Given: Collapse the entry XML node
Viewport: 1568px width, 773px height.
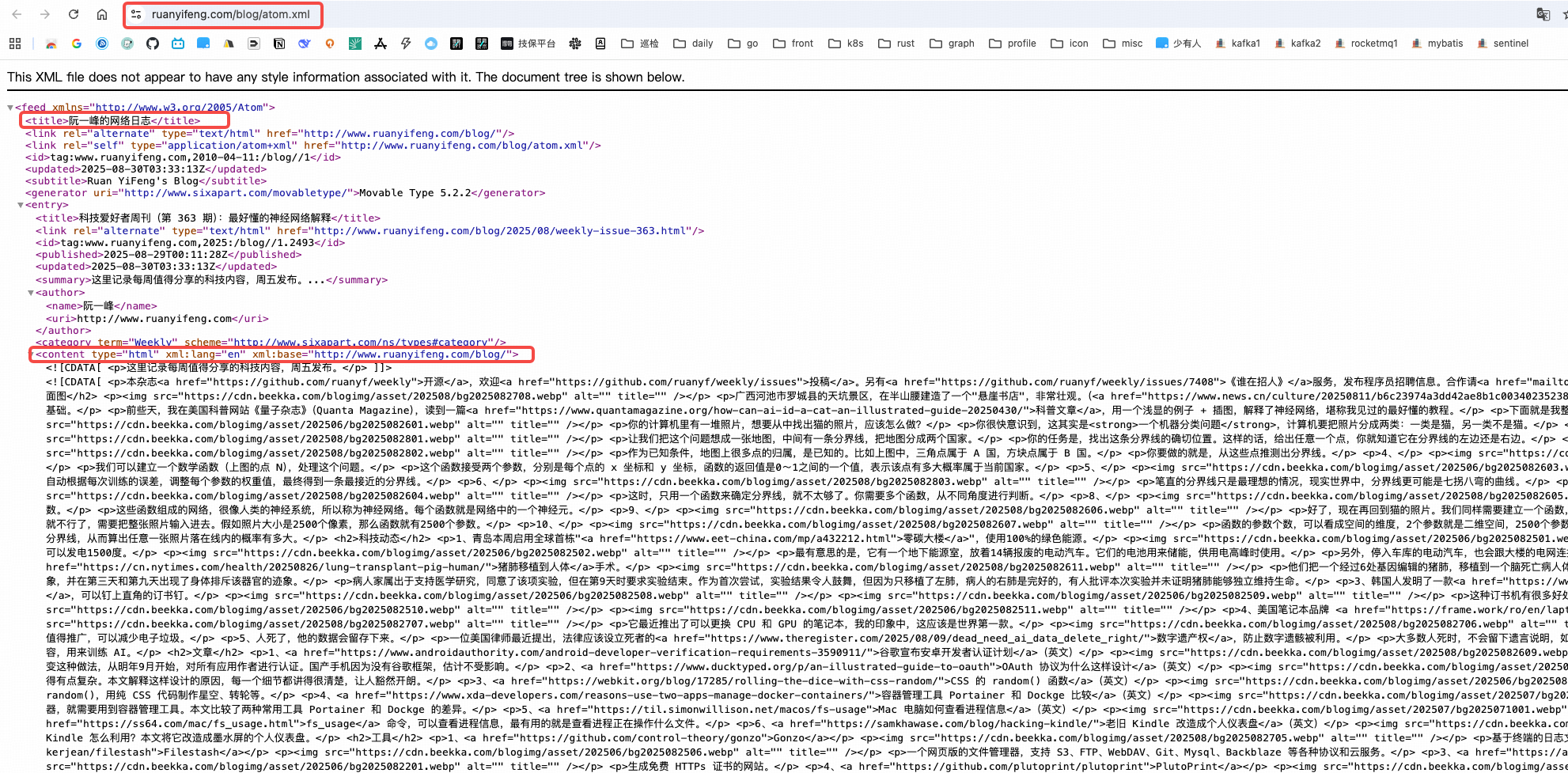Looking at the screenshot, I should pos(21,205).
